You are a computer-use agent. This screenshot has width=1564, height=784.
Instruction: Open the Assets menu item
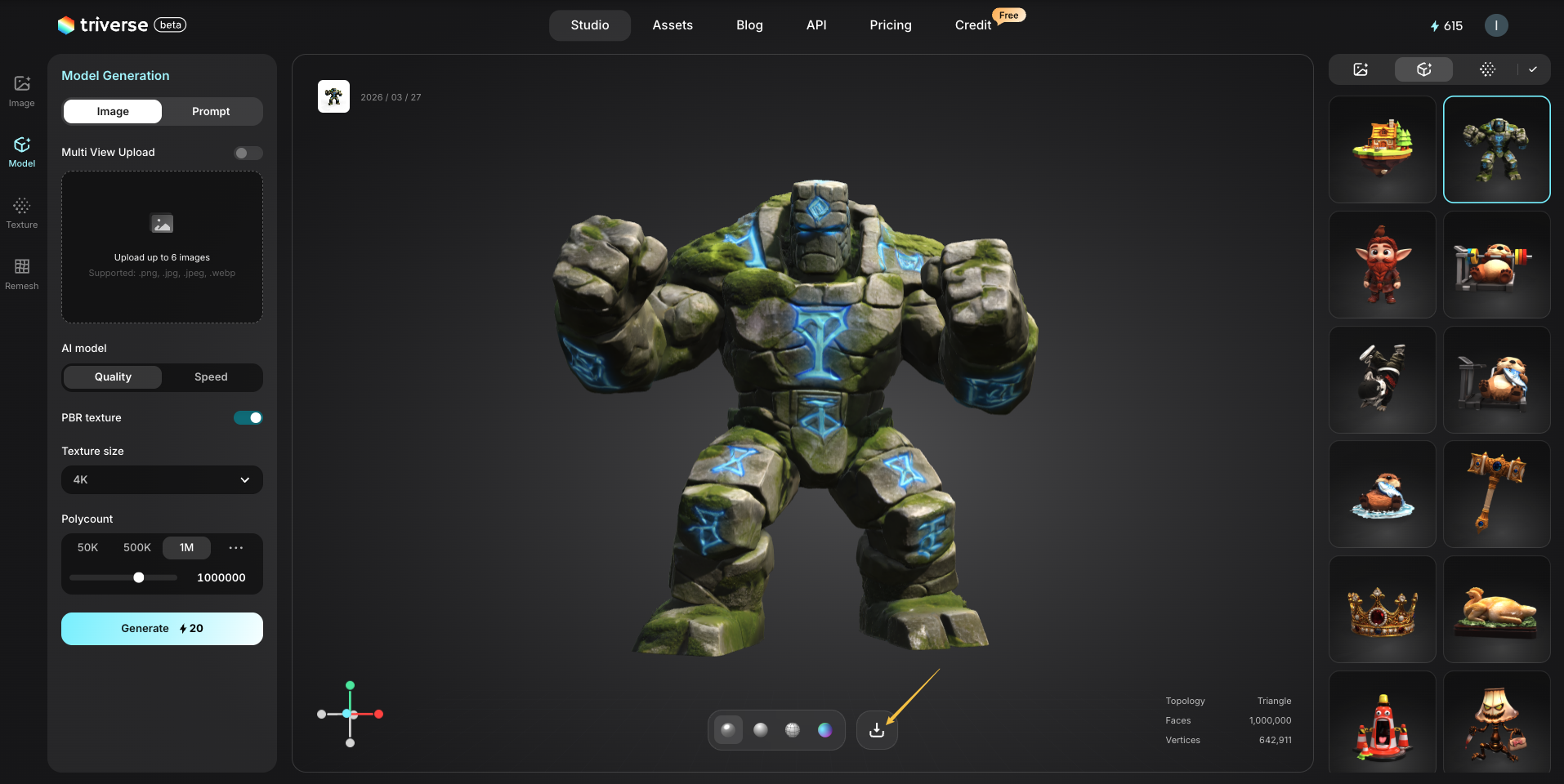click(673, 25)
